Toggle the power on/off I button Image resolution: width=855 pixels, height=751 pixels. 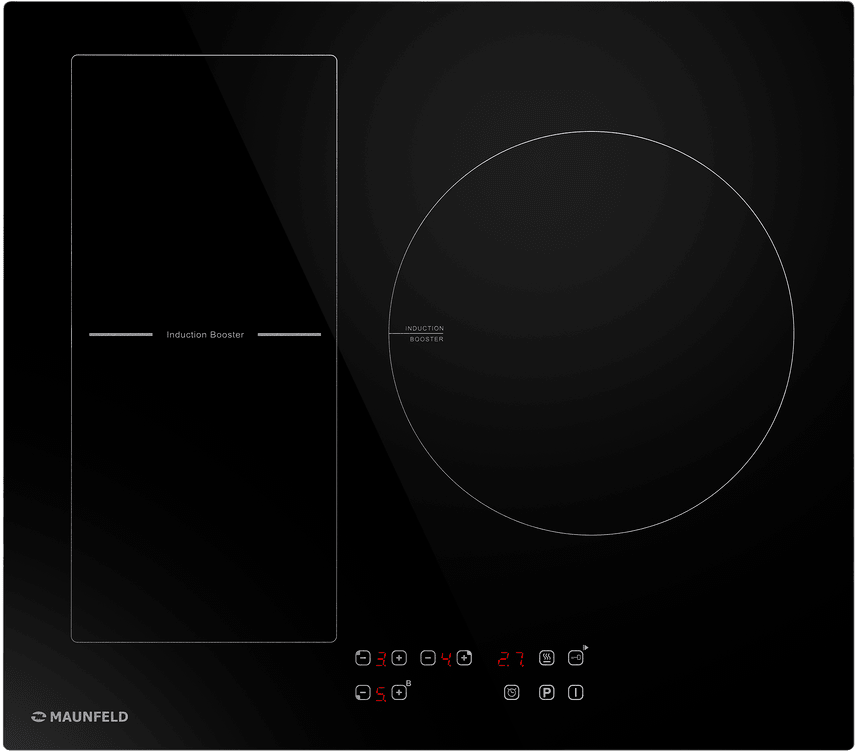(x=576, y=692)
